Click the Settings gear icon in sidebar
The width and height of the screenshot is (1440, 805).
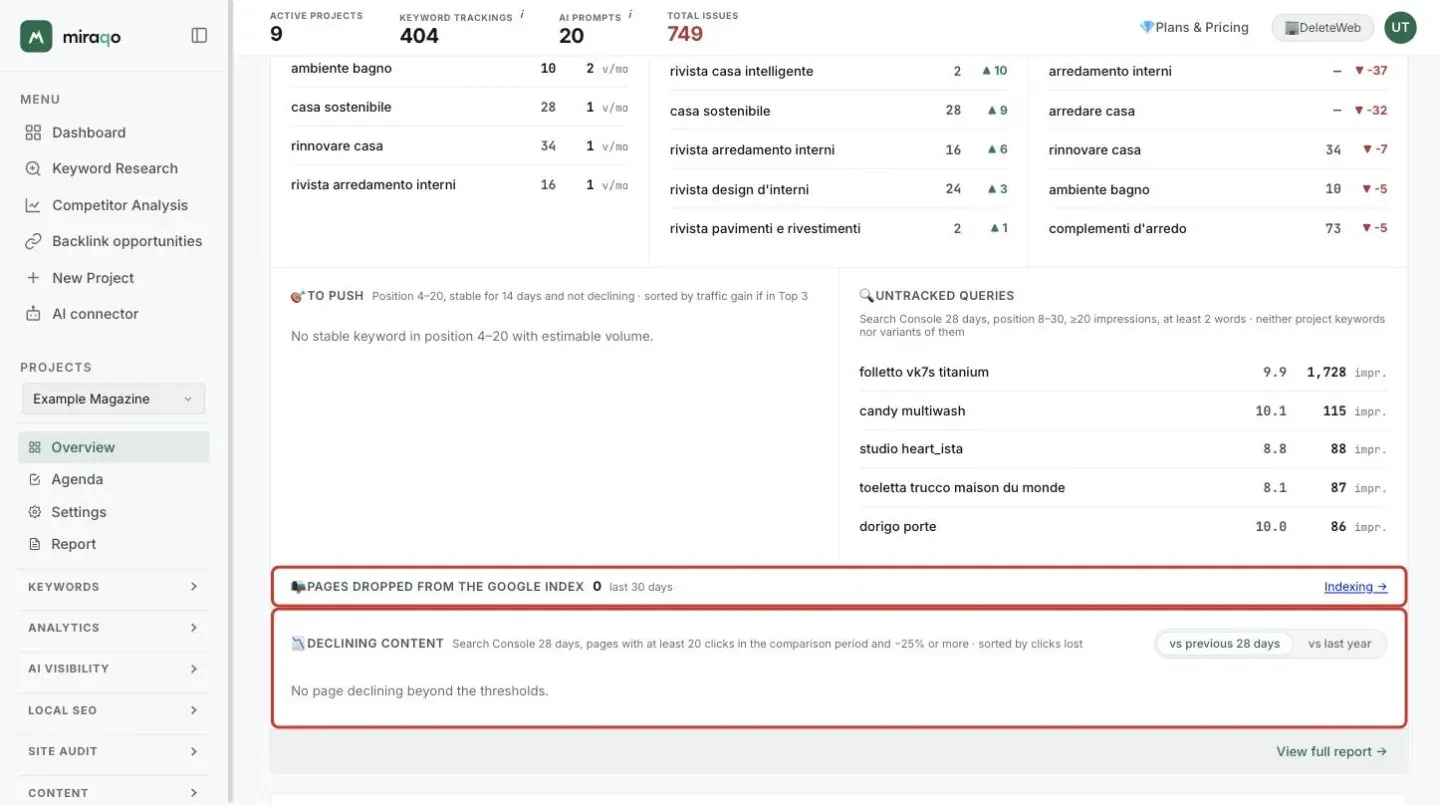pos(35,512)
